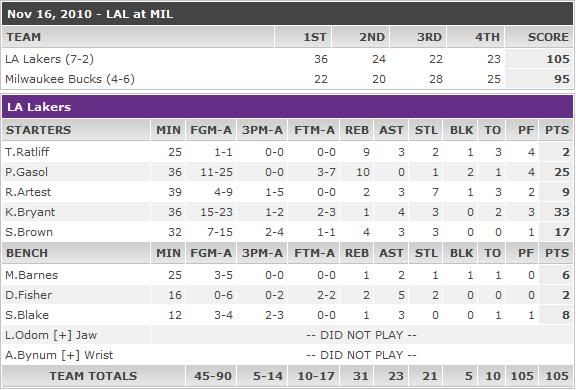Click LA Lakers (7-2) team row

point(287,59)
